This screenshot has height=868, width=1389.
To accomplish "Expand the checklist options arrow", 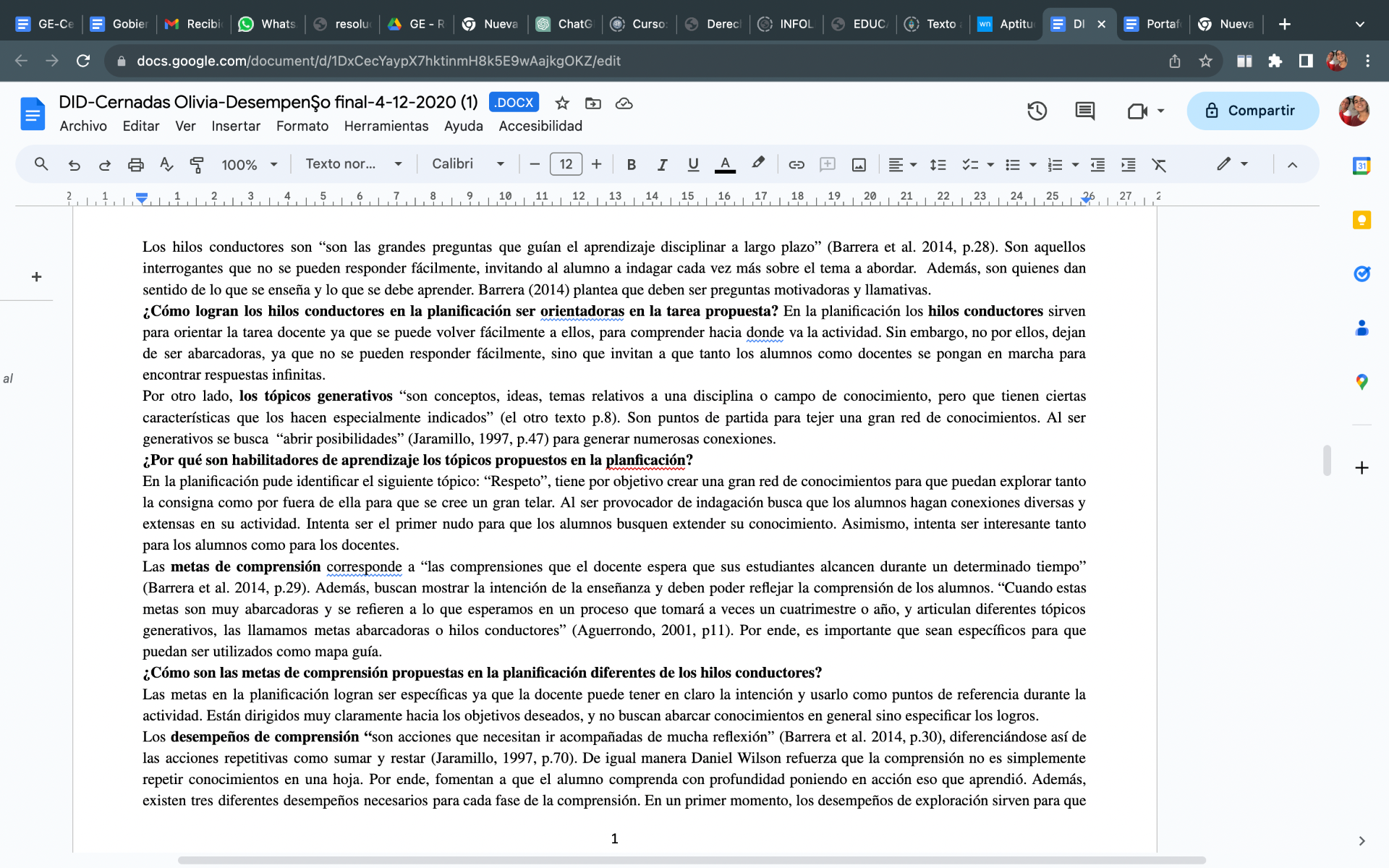I will pyautogui.click(x=990, y=165).
